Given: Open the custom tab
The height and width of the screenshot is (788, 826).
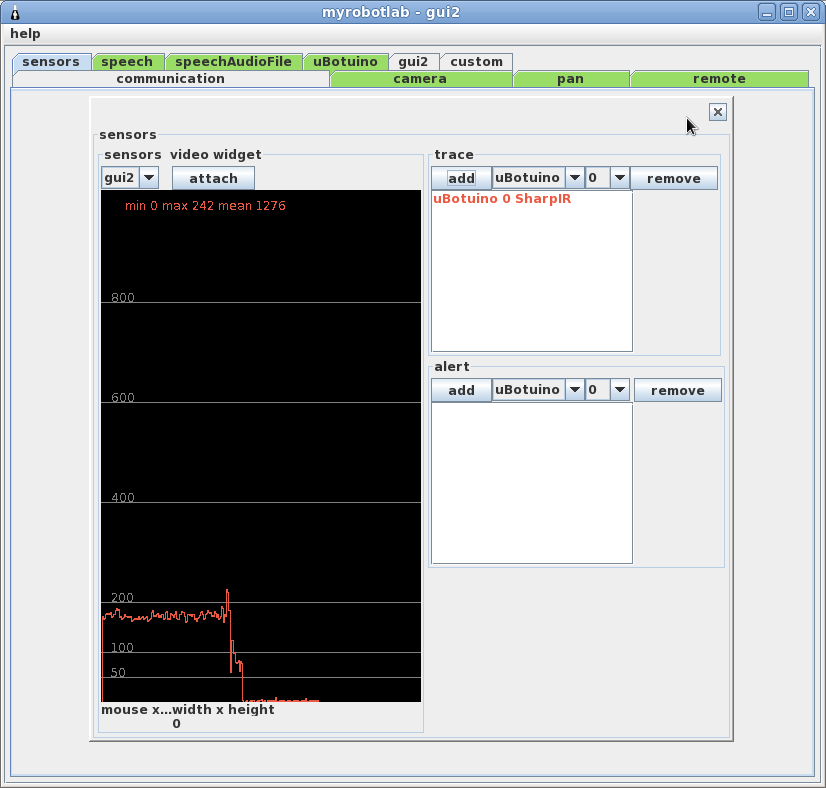Looking at the screenshot, I should (476, 62).
